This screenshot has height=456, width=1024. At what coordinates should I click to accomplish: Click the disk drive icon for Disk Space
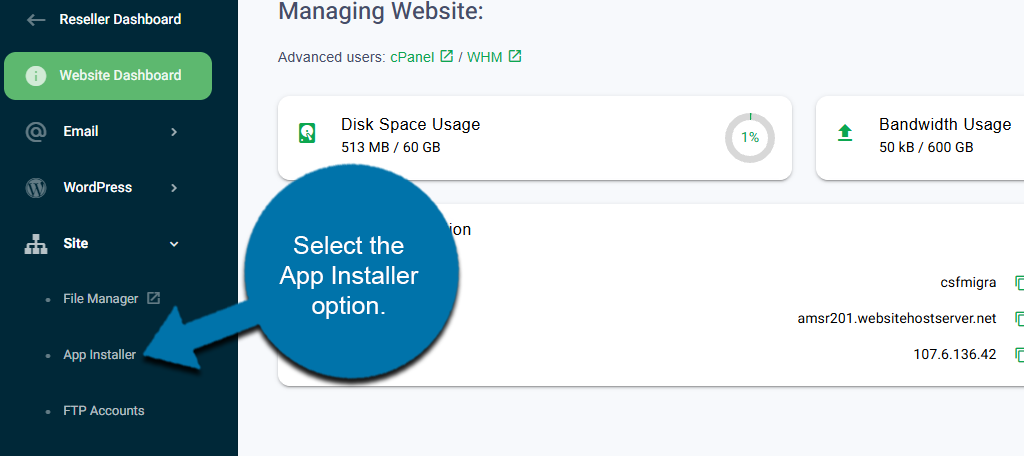click(x=307, y=133)
